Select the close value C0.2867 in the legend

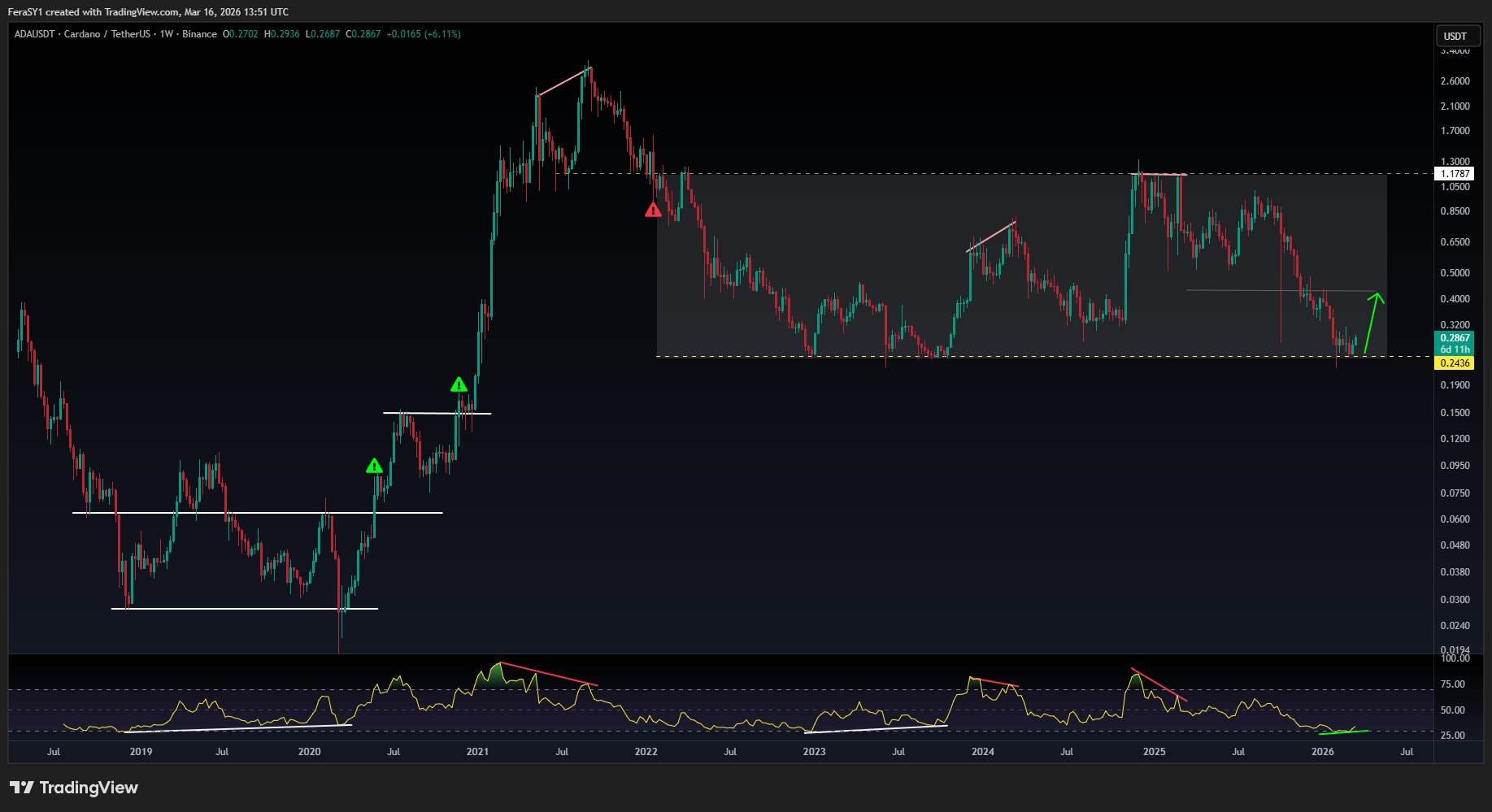[x=363, y=34]
